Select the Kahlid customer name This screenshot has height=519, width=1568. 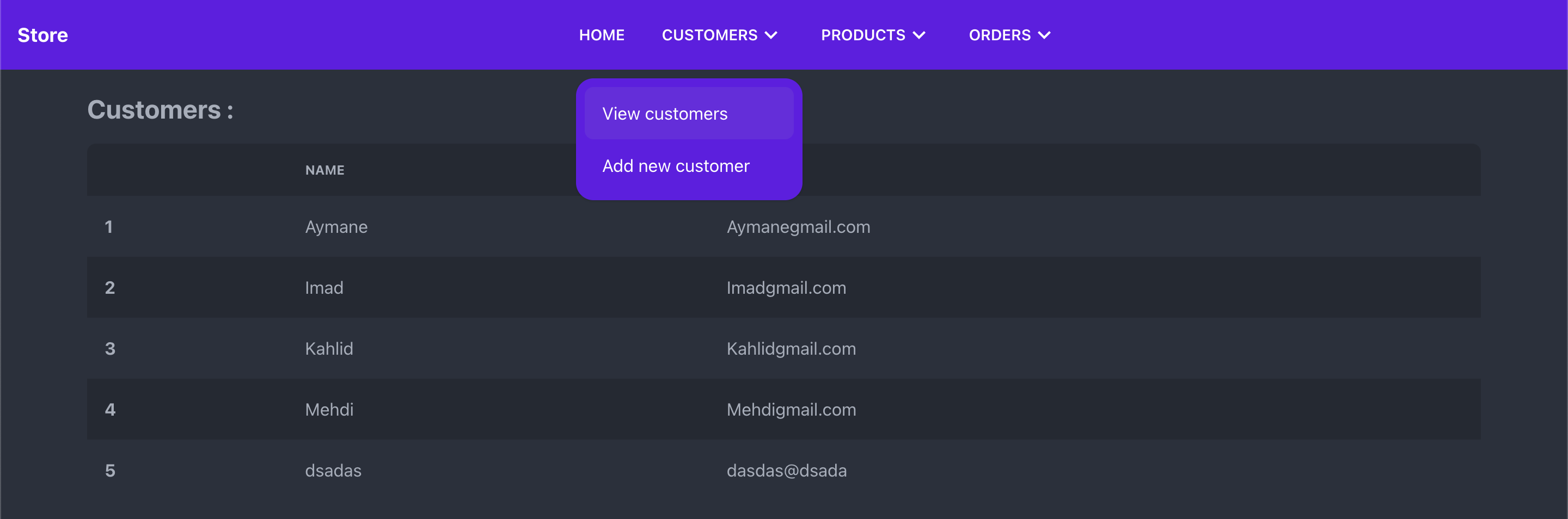[329, 349]
